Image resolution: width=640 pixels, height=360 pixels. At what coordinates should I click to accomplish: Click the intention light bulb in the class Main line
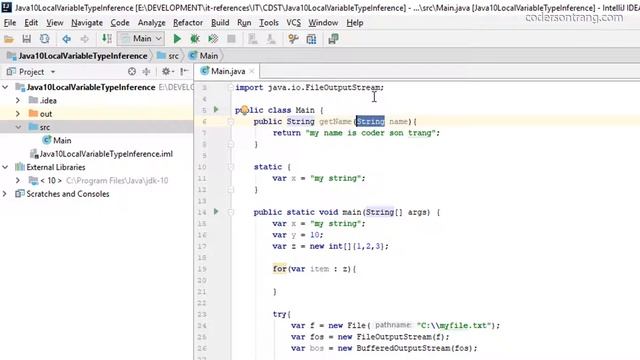click(x=244, y=110)
